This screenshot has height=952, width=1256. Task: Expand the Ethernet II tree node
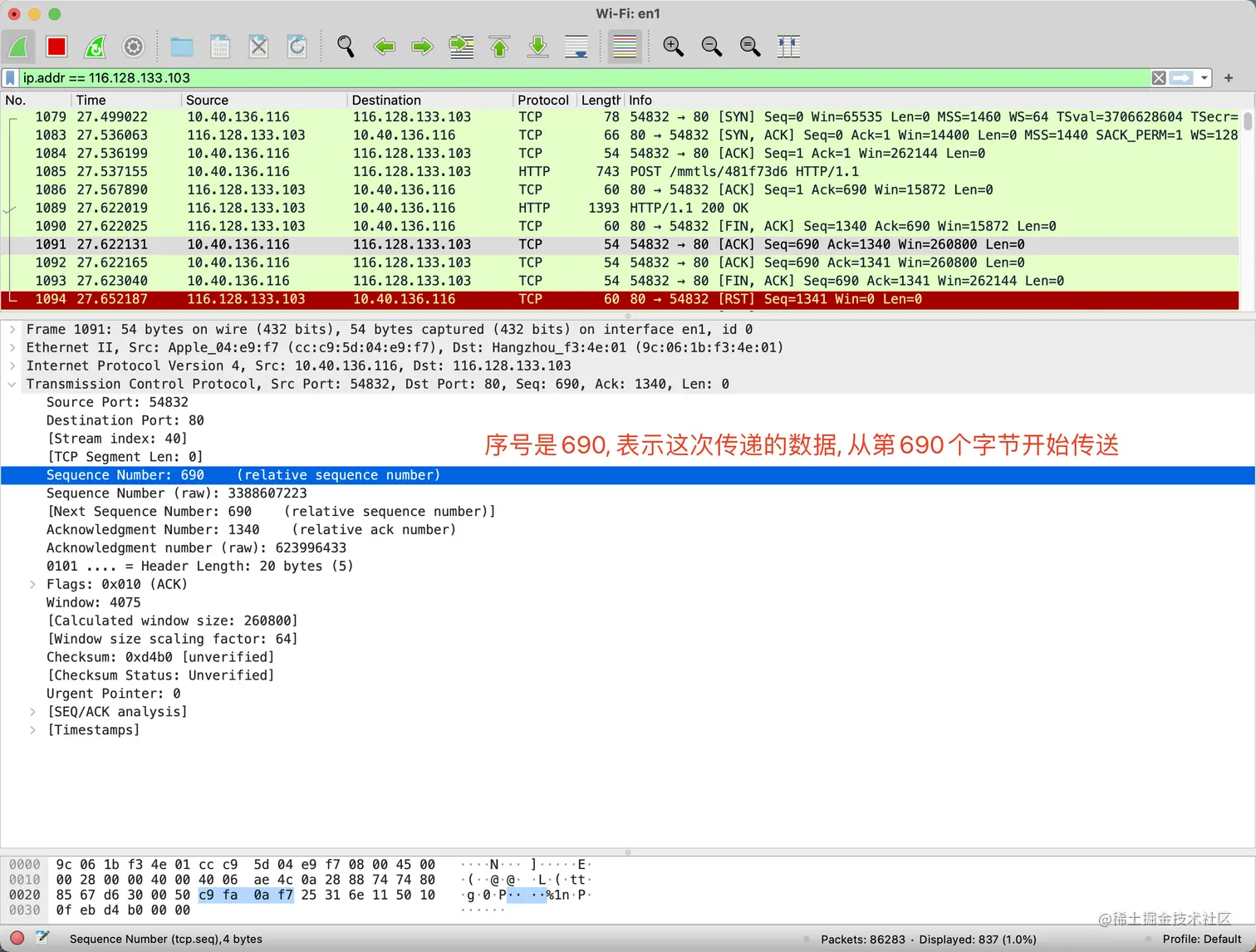pos(12,348)
